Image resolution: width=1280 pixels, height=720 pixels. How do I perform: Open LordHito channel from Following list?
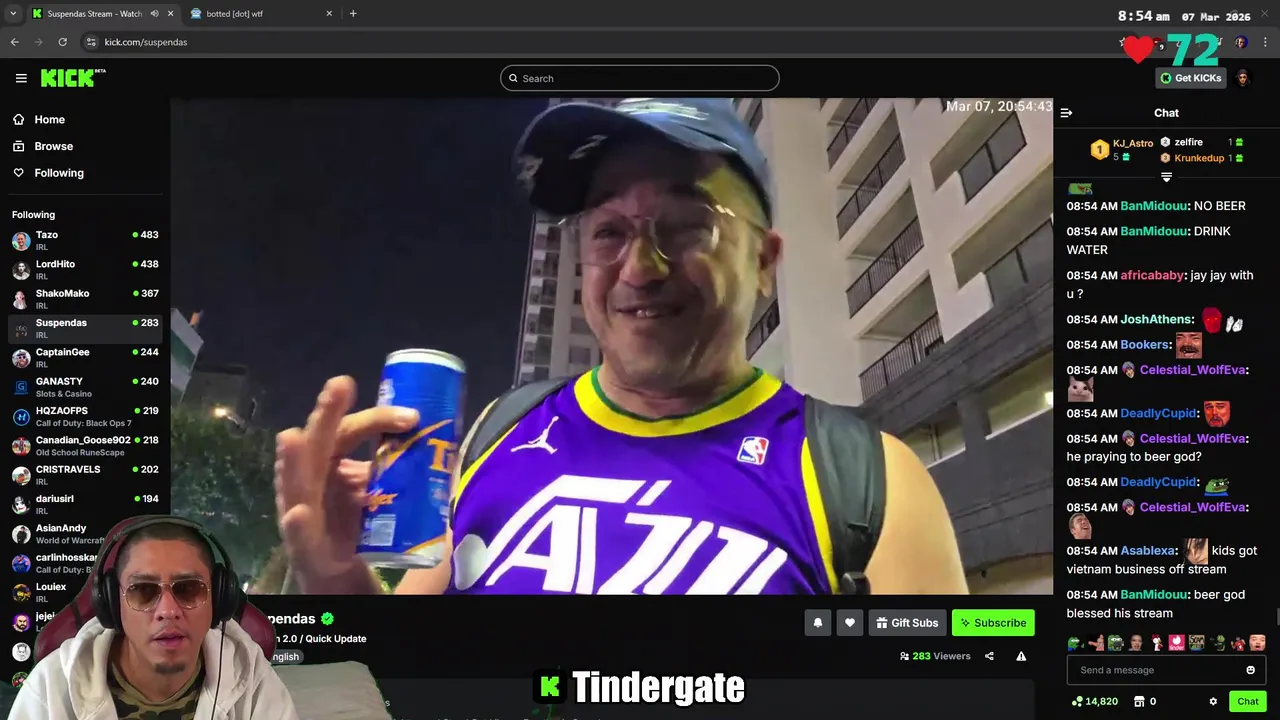[85, 269]
